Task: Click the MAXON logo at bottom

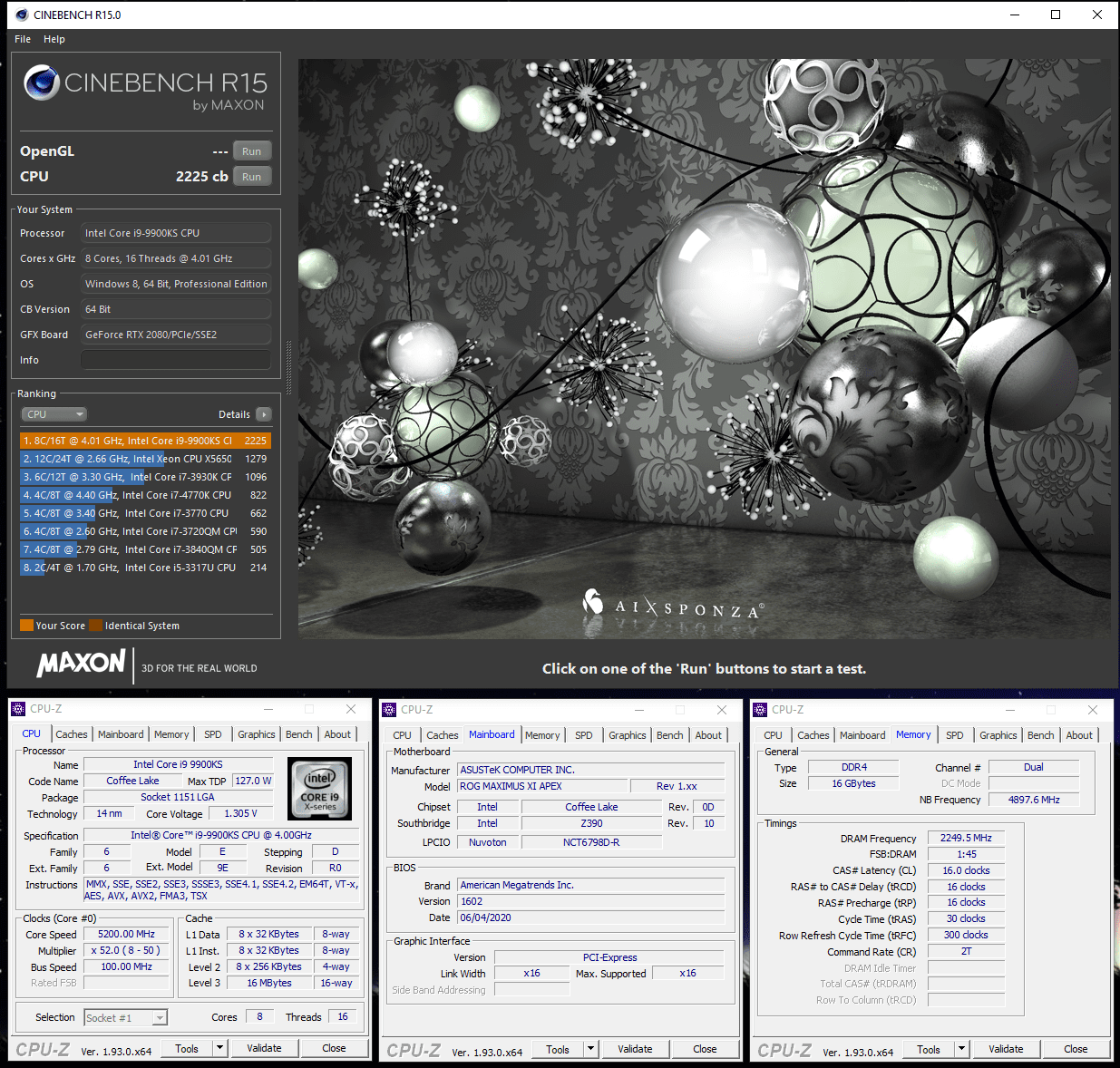Action: [81, 664]
